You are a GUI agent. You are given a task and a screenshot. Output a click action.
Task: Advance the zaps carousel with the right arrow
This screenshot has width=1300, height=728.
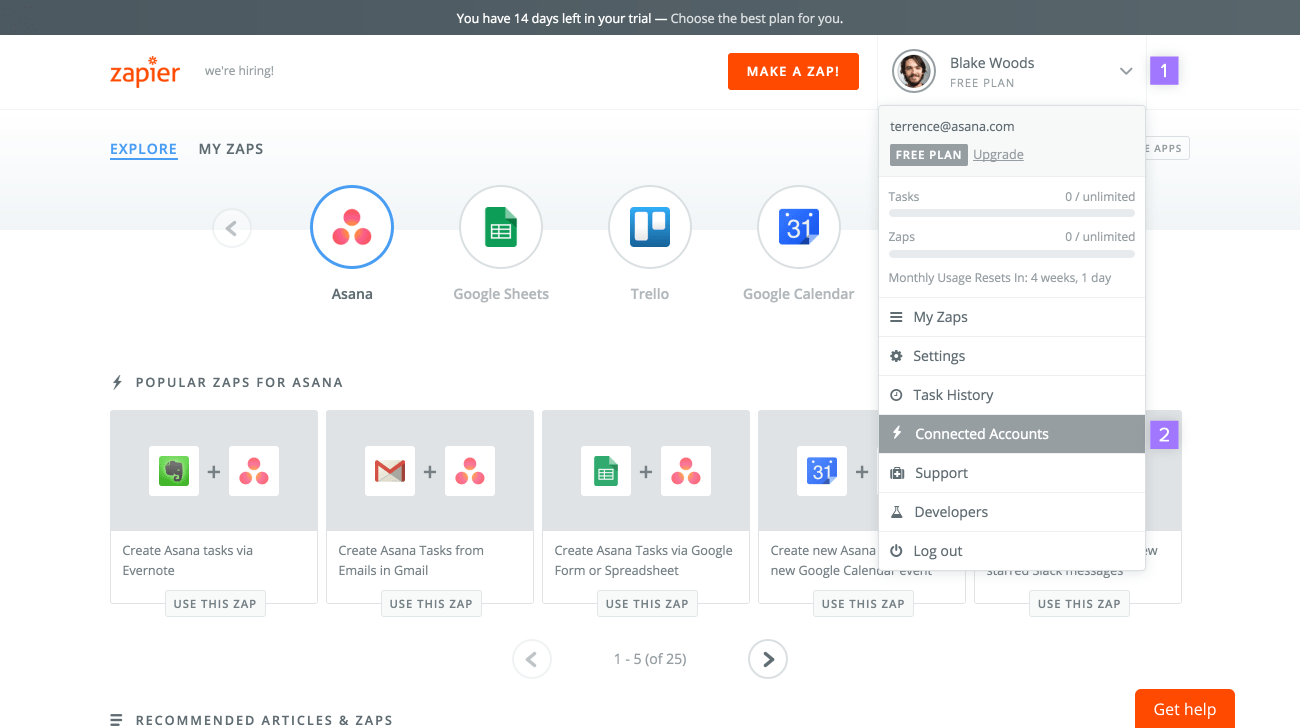[767, 658]
